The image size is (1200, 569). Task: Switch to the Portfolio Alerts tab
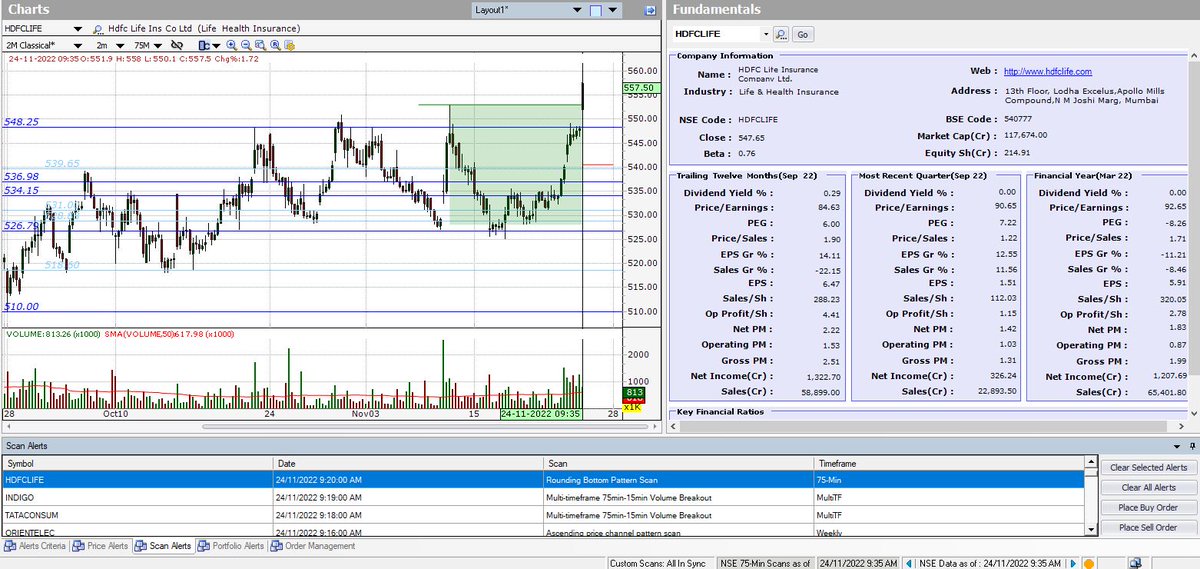[x=231, y=546]
